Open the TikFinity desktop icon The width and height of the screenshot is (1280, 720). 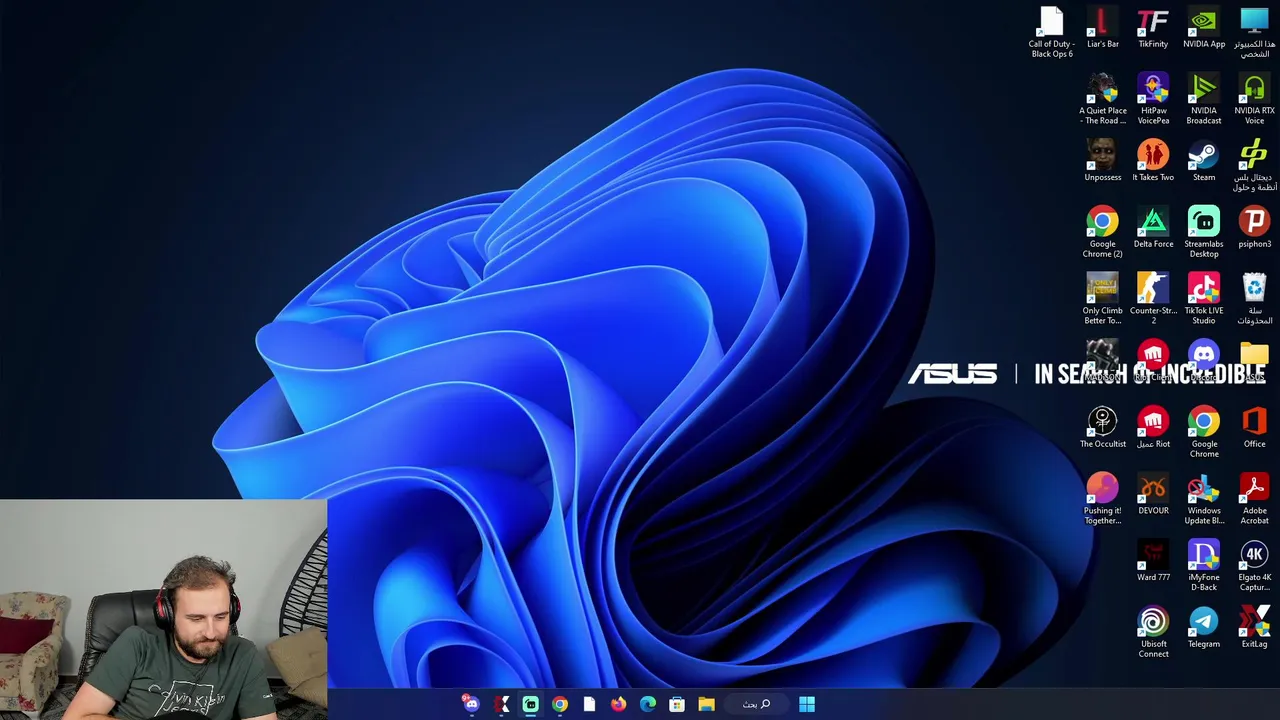[1153, 29]
